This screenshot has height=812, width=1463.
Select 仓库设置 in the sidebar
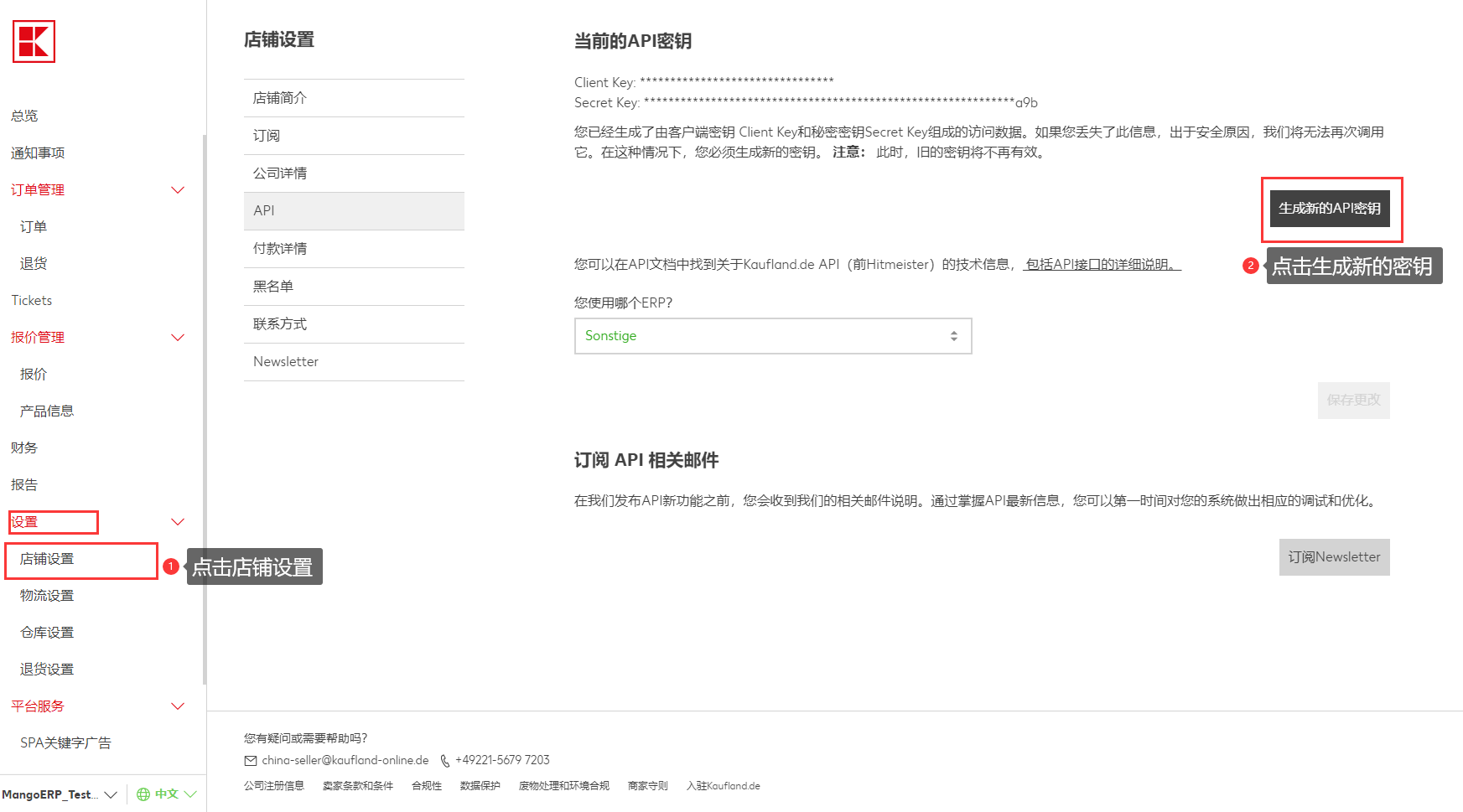[x=47, y=633]
